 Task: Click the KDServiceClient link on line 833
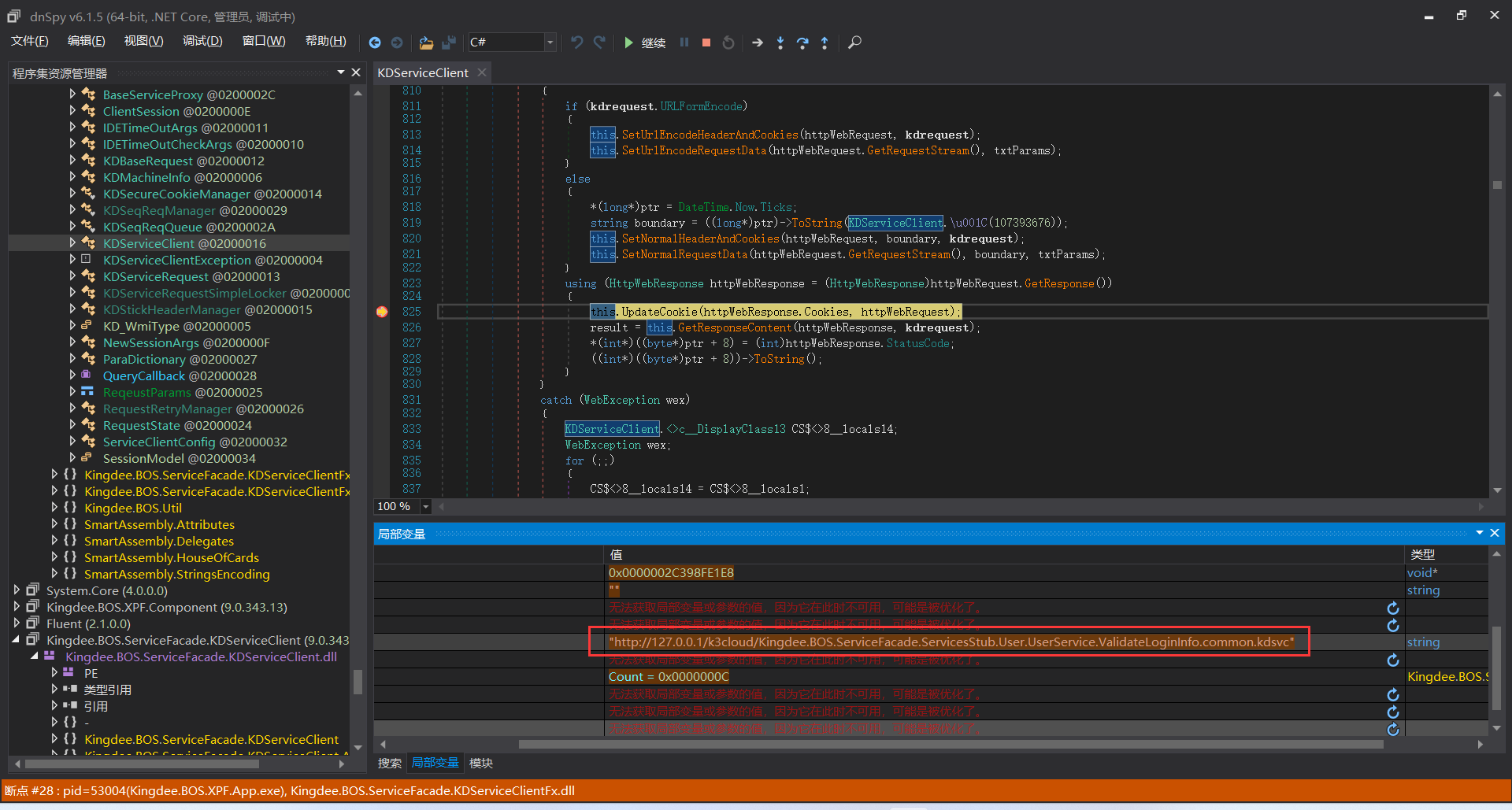tap(612, 429)
